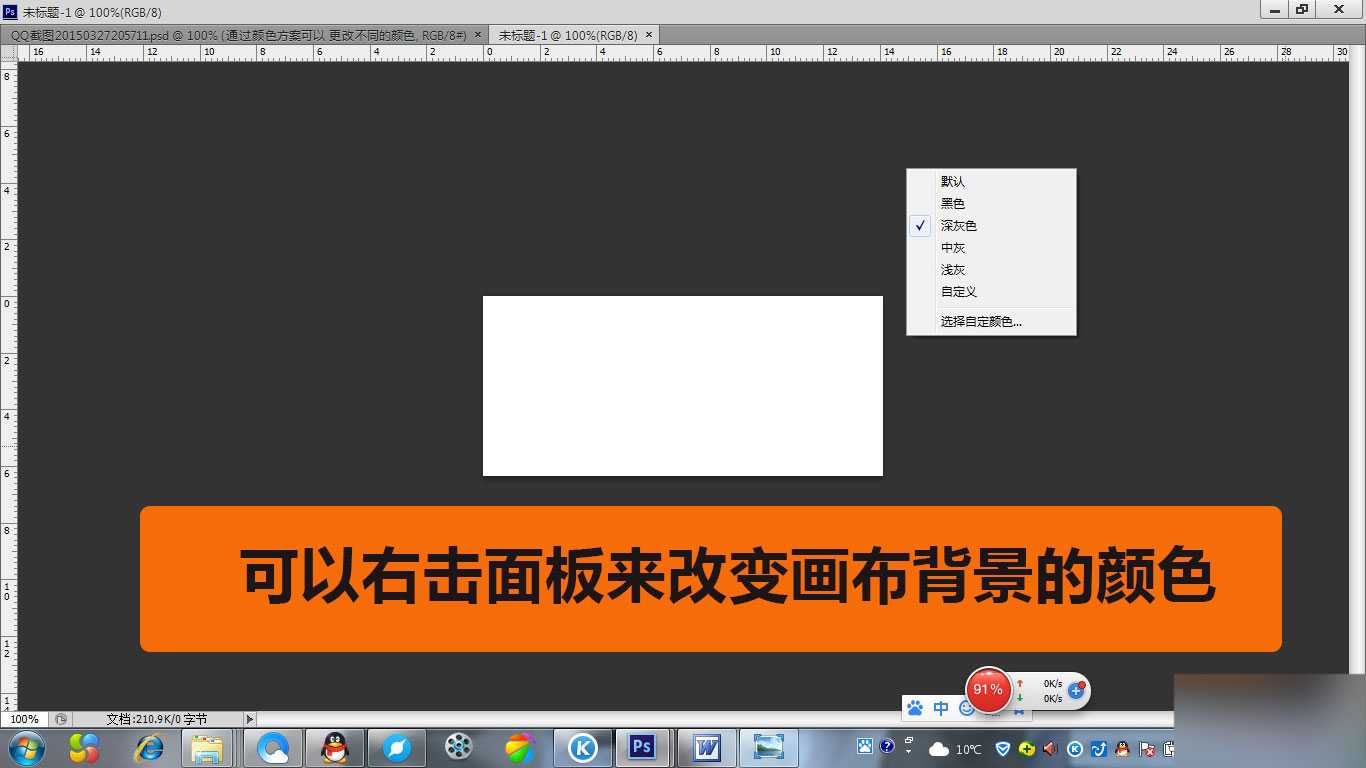The width and height of the screenshot is (1366, 768).
Task: Click the red 91% memory ball
Action: [988, 690]
